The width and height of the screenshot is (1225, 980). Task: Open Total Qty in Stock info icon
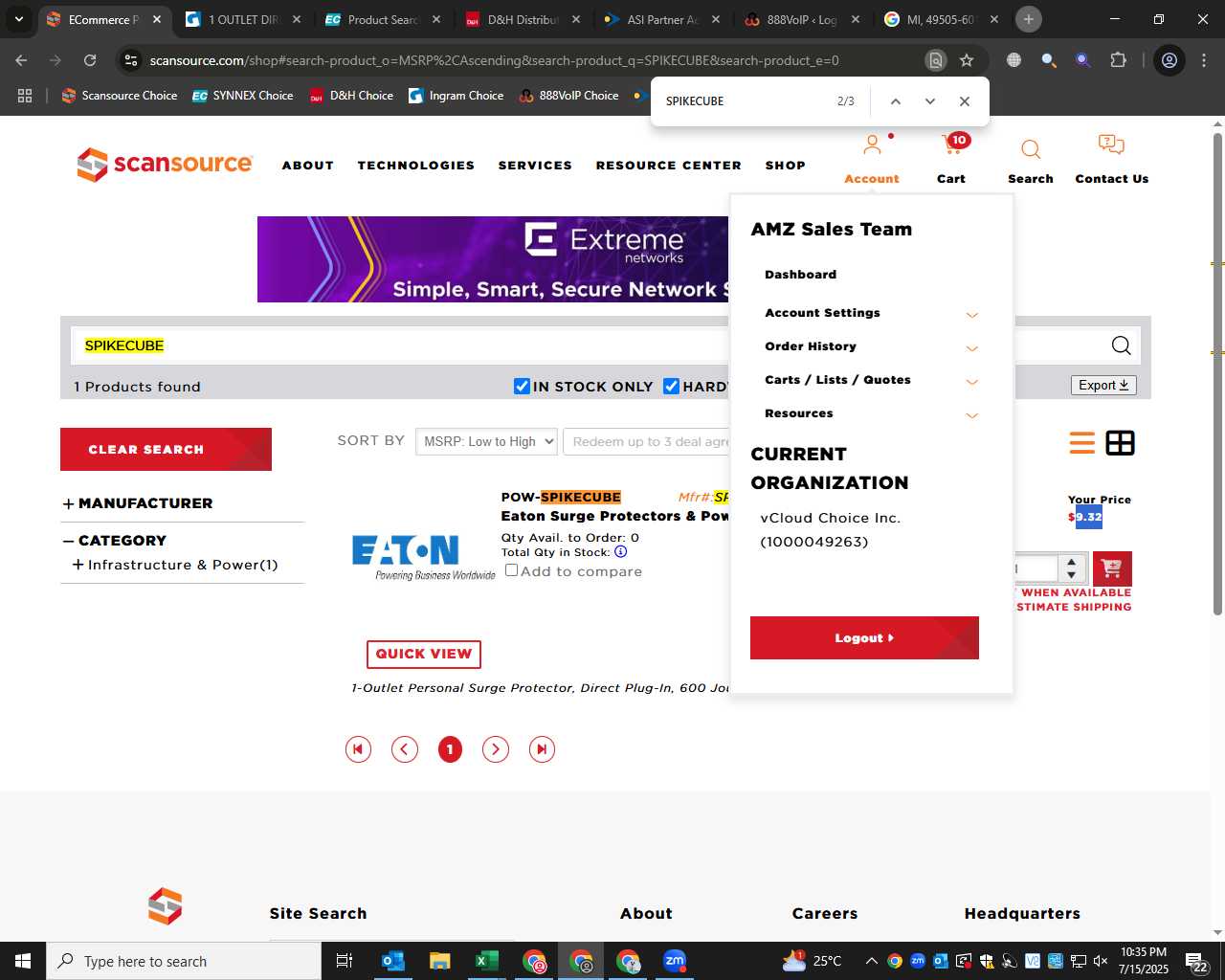click(620, 551)
